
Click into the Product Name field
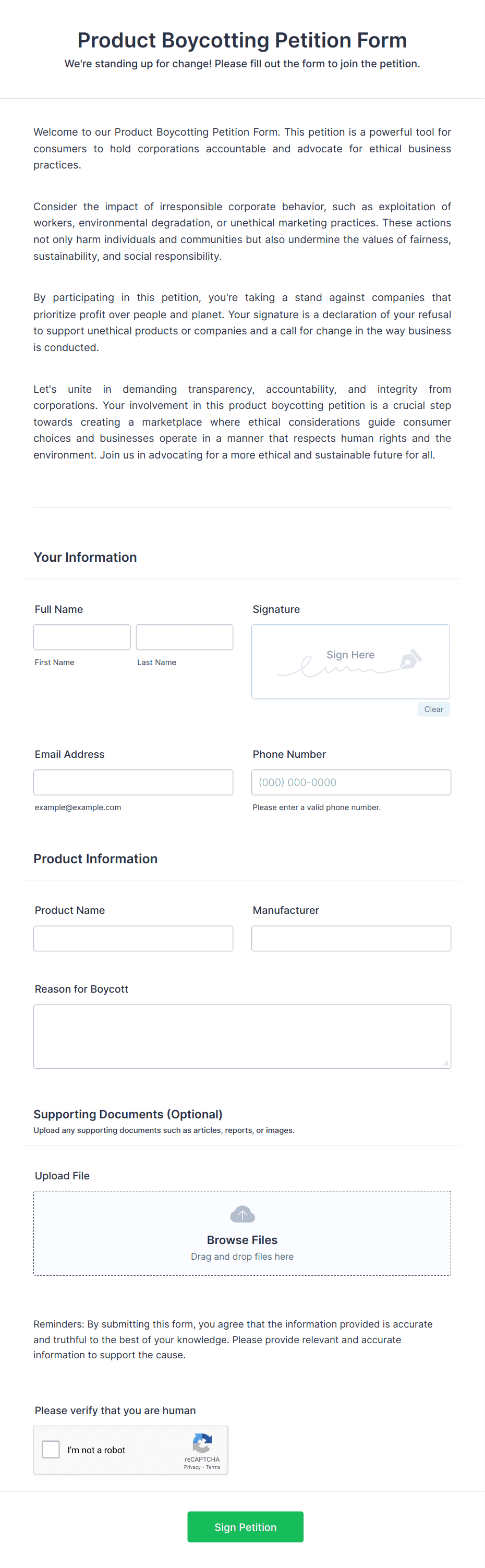(x=134, y=938)
